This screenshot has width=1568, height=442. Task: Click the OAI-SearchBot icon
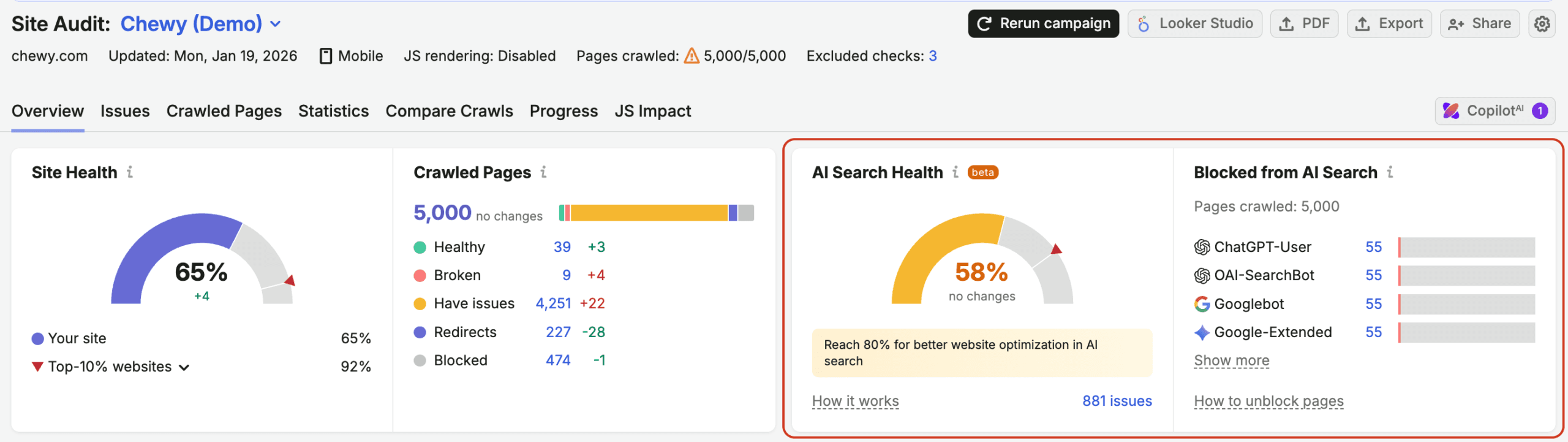1202,275
